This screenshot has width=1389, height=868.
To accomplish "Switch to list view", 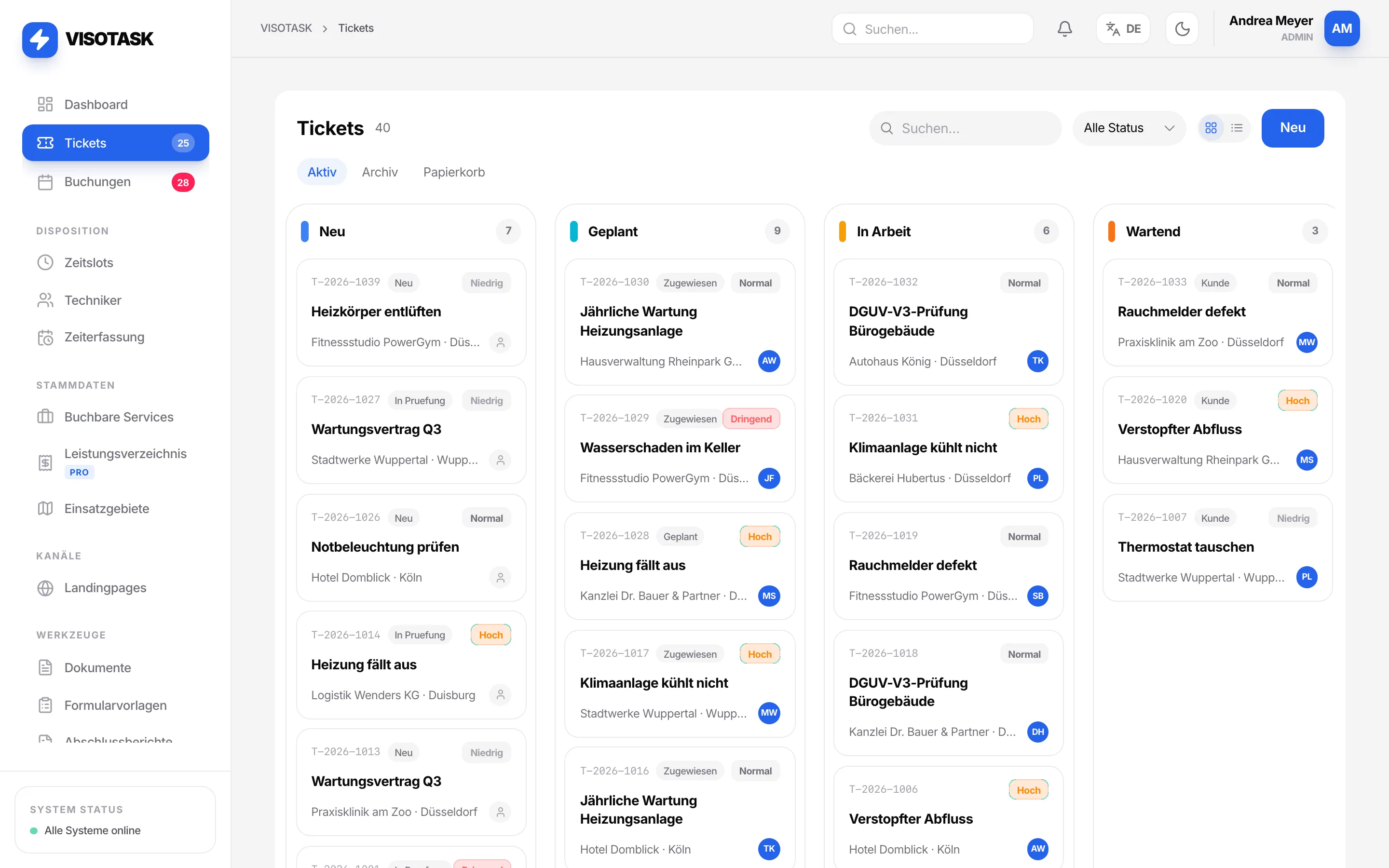I will tap(1237, 128).
